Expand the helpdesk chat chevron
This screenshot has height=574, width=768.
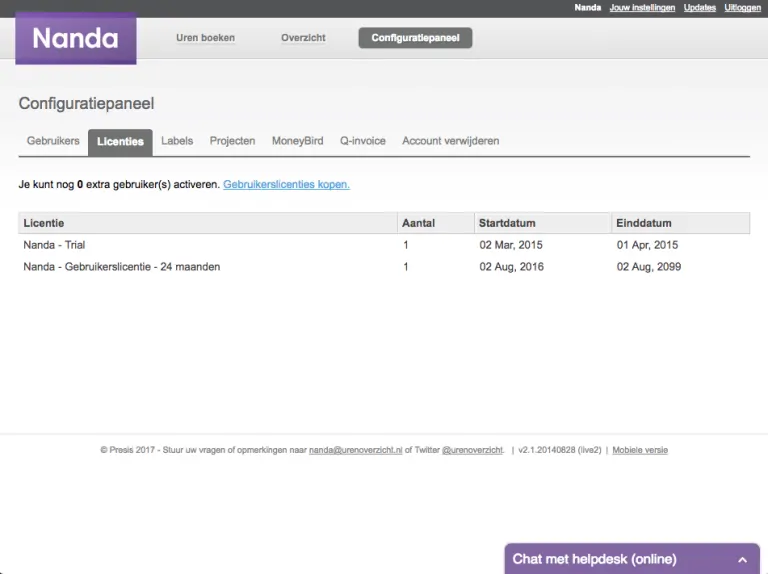pos(743,559)
